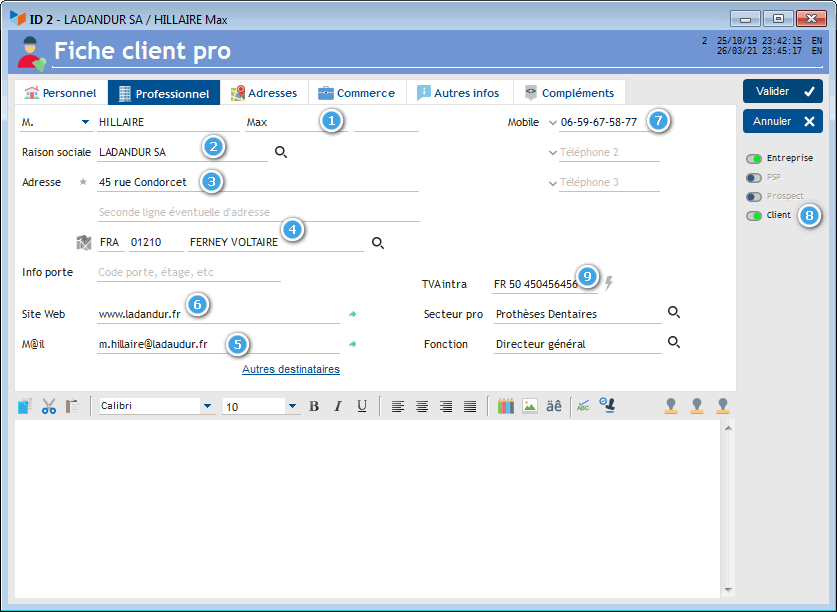Search Secteur pro with magnifier icon

tap(674, 313)
